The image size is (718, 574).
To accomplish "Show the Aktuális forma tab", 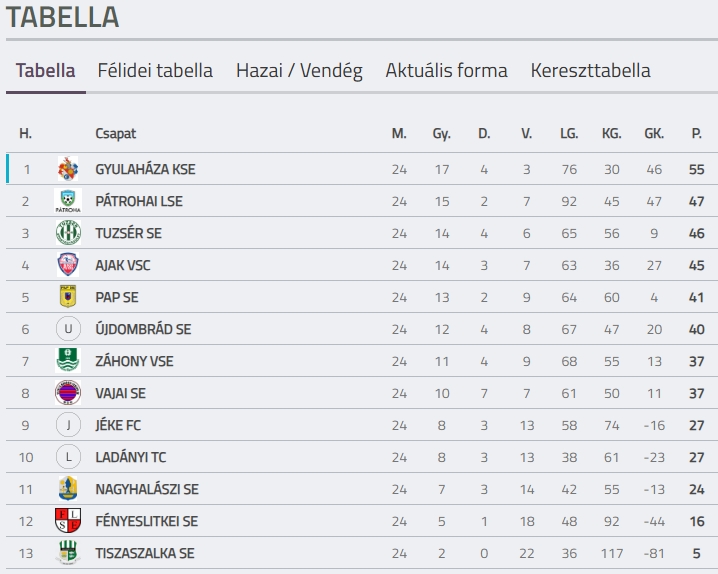I will tap(446, 70).
